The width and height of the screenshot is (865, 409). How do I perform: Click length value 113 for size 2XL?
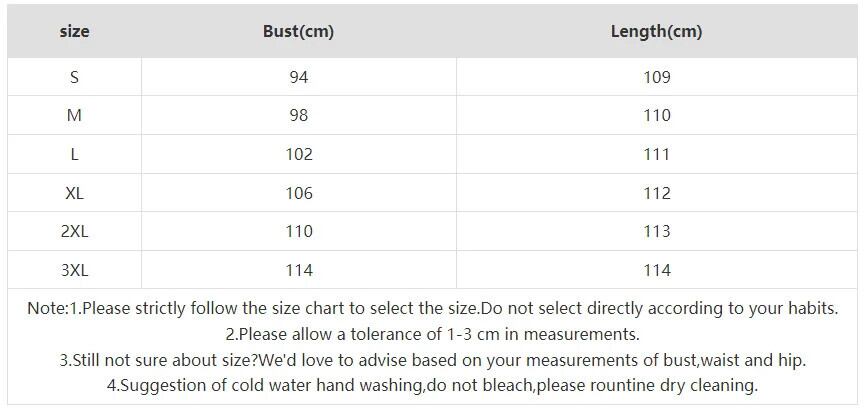pyautogui.click(x=656, y=231)
